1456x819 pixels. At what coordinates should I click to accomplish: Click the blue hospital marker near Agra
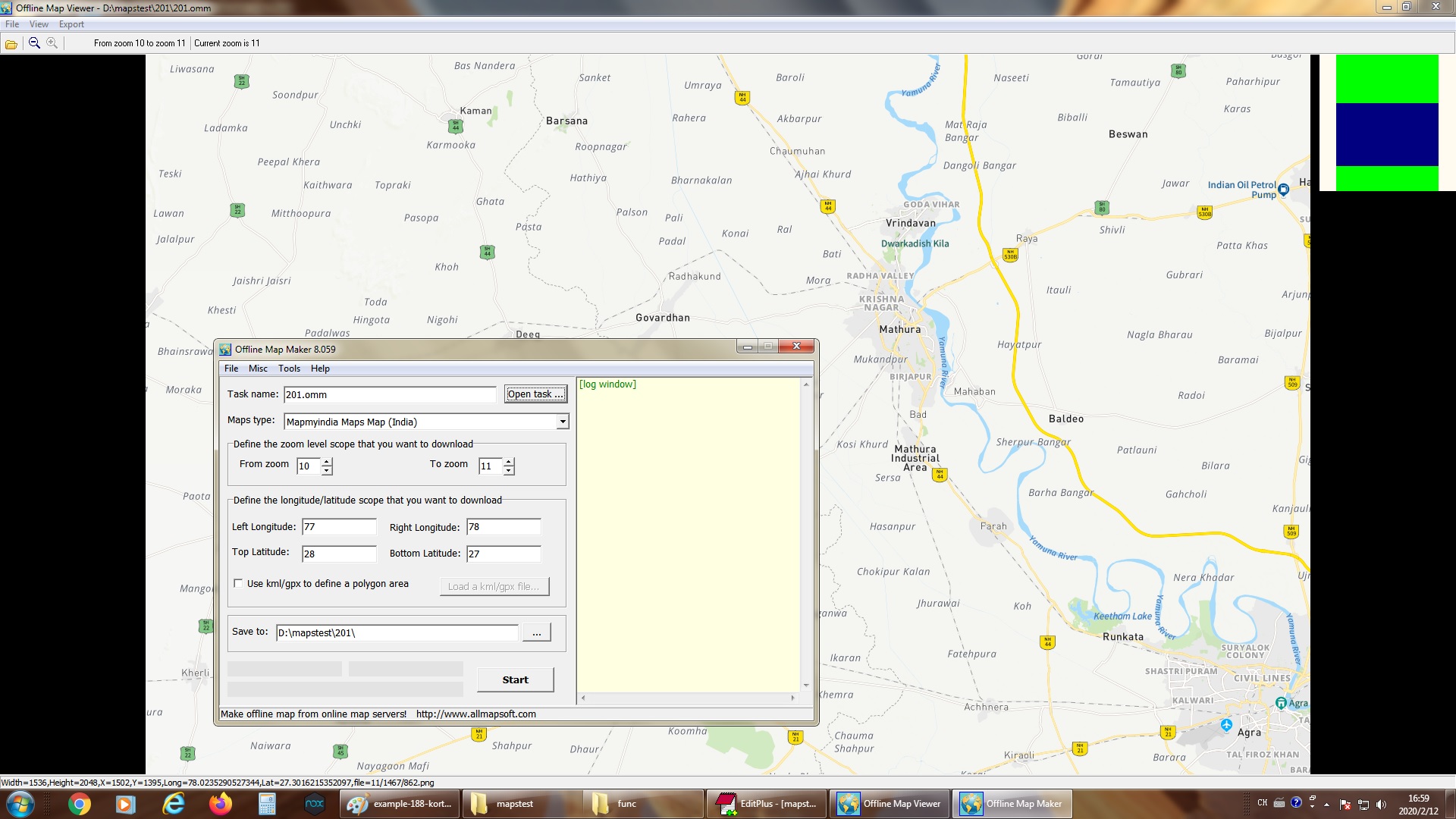point(1226,726)
